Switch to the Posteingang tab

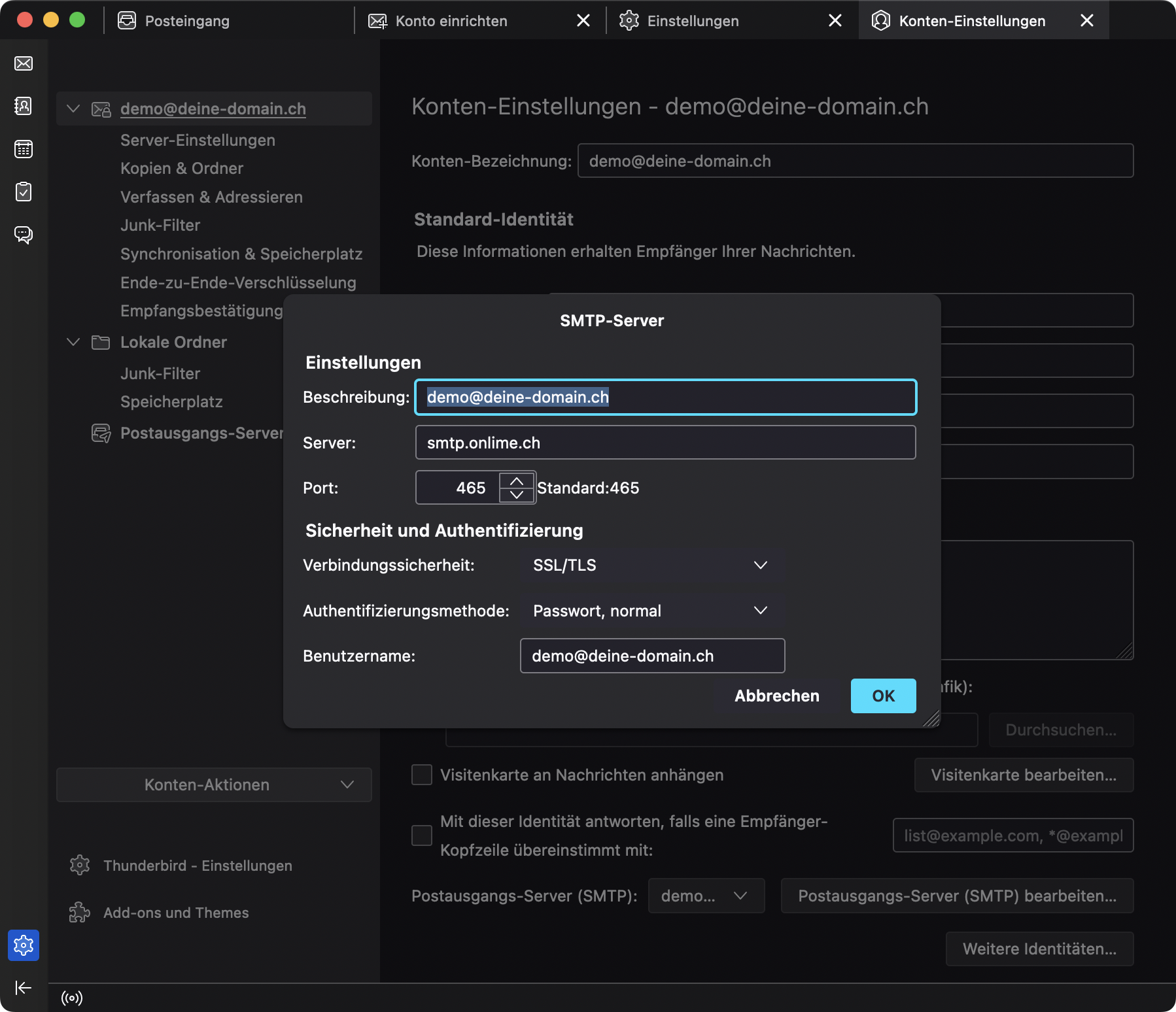(230, 20)
